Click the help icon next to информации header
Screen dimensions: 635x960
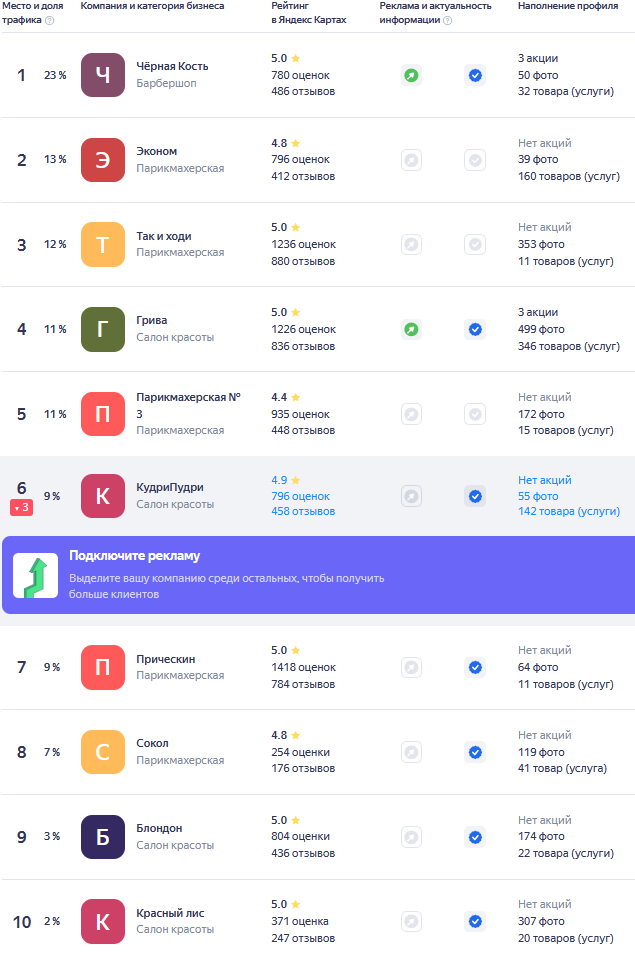pos(447,20)
